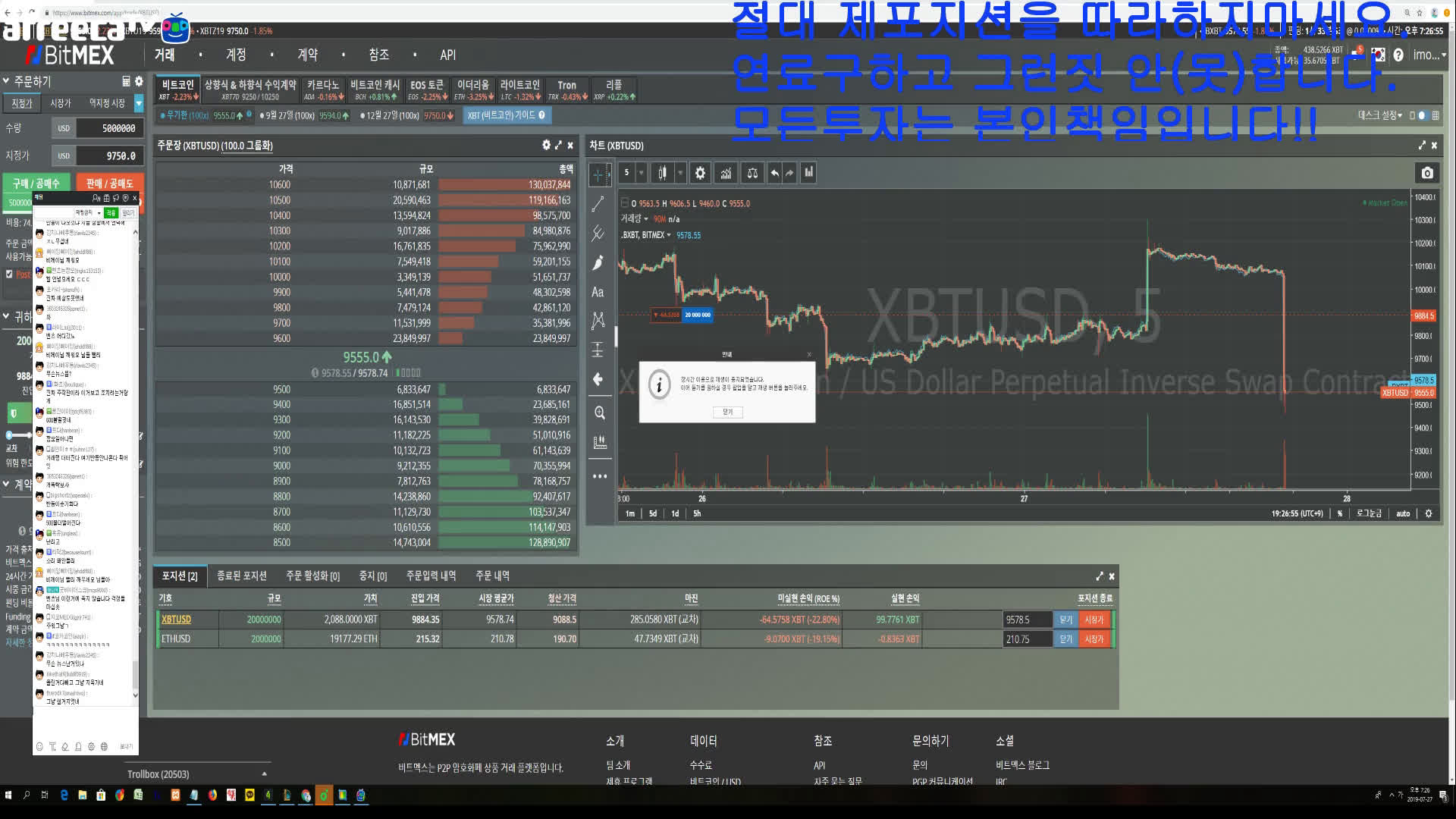This screenshot has height=819, width=1456.
Task: Take chart snapshot with camera icon
Action: click(x=1427, y=173)
